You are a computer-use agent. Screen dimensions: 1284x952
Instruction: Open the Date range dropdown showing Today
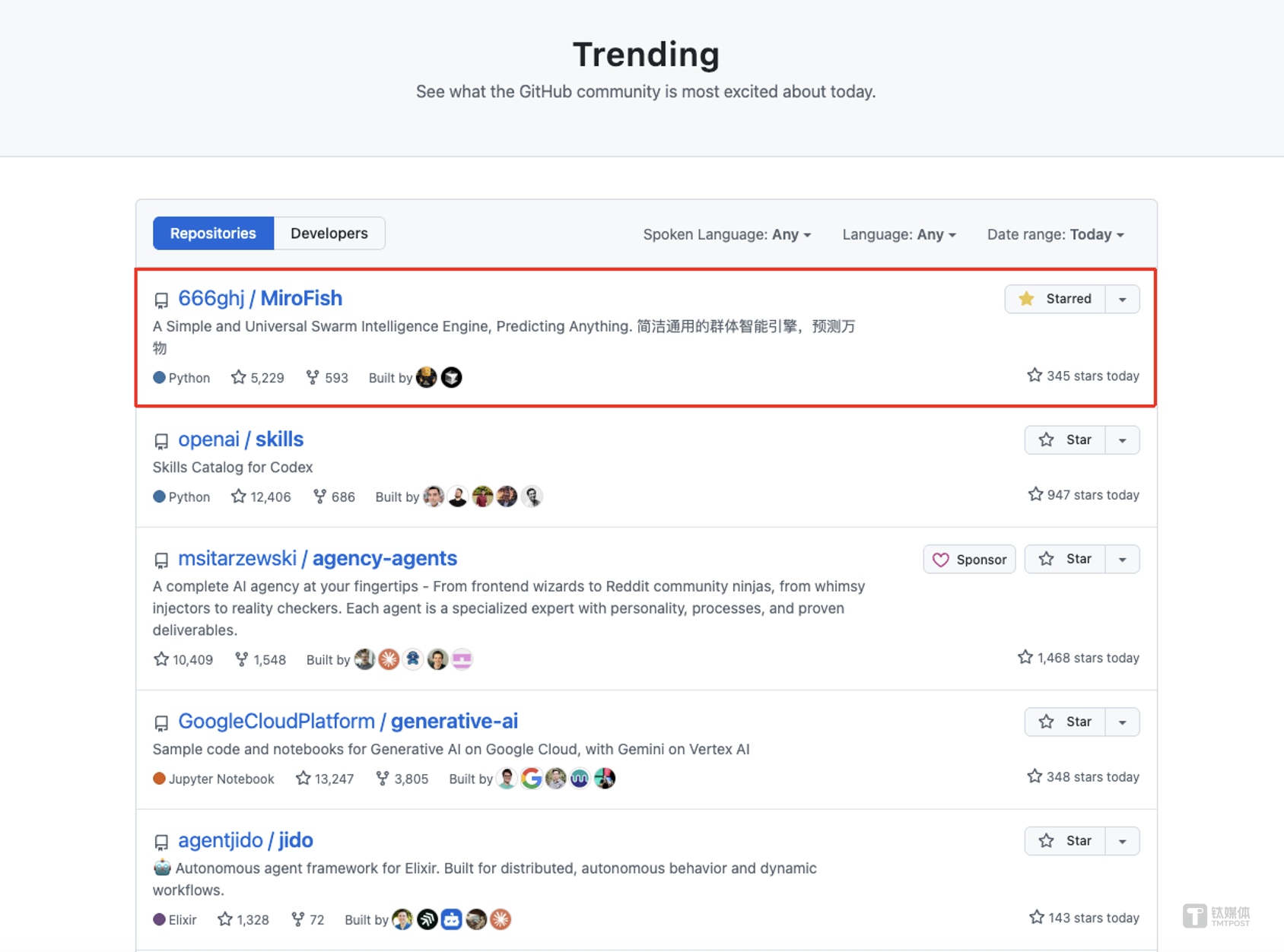click(1056, 234)
